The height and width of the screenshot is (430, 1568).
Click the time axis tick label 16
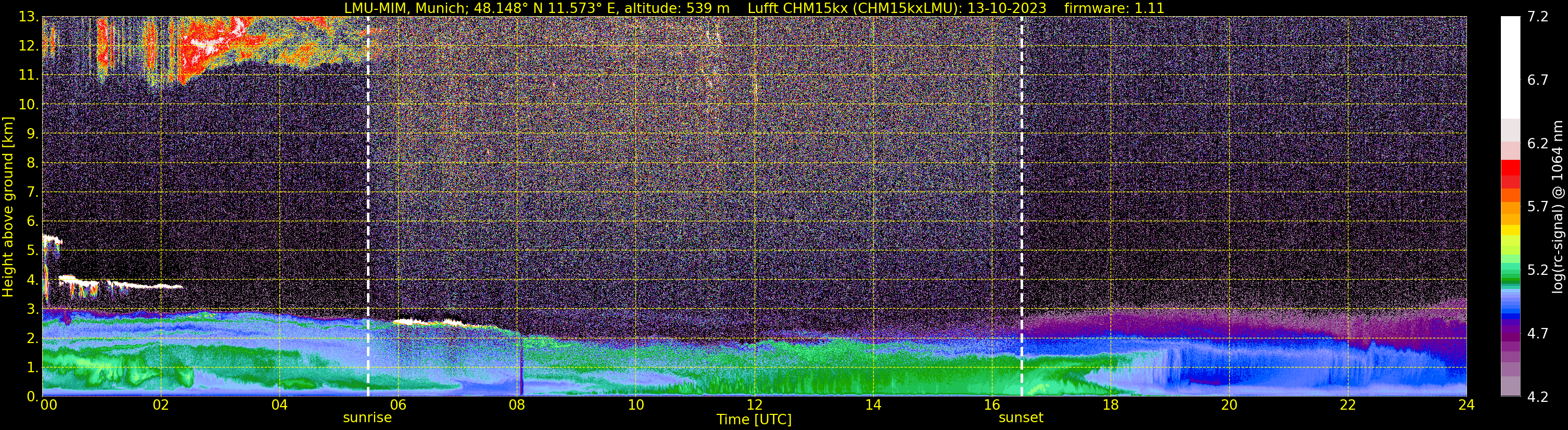(991, 405)
